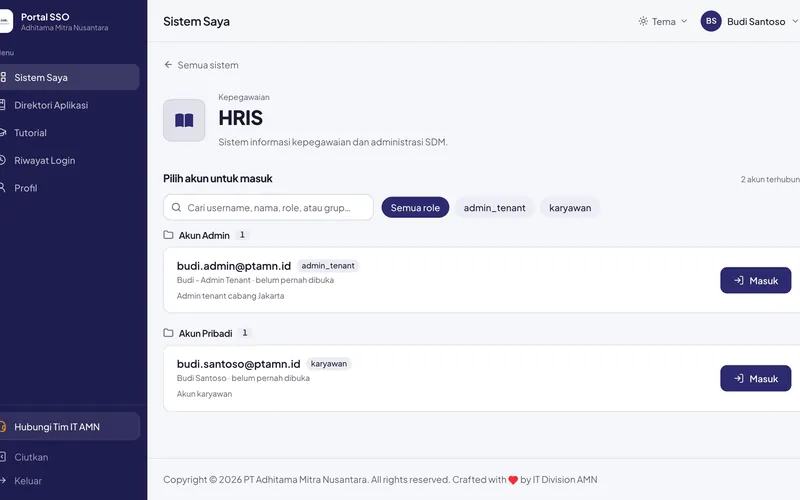This screenshot has width=800, height=500.
Task: Click the sun icon beside Tema
Action: pyautogui.click(x=643, y=21)
